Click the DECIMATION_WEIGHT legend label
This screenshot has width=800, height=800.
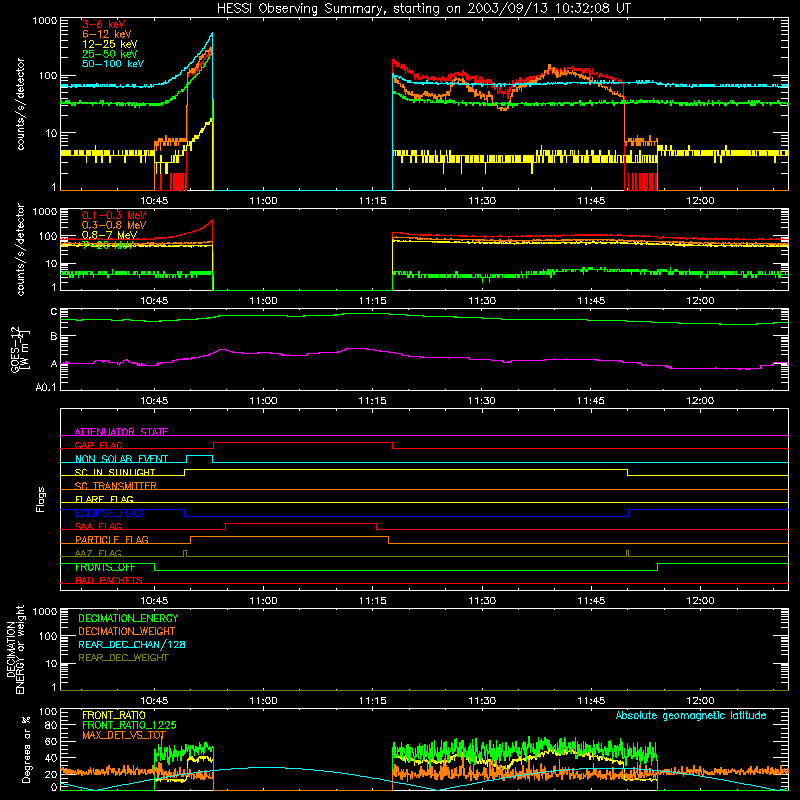click(x=127, y=631)
